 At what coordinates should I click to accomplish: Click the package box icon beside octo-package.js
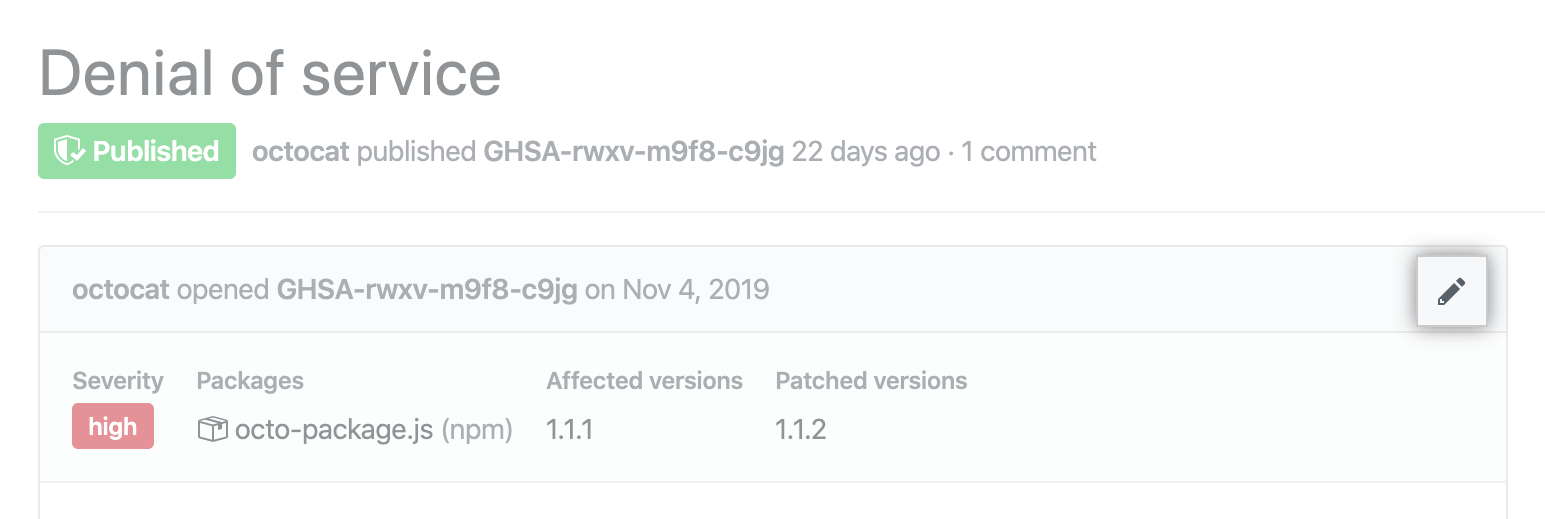point(212,430)
